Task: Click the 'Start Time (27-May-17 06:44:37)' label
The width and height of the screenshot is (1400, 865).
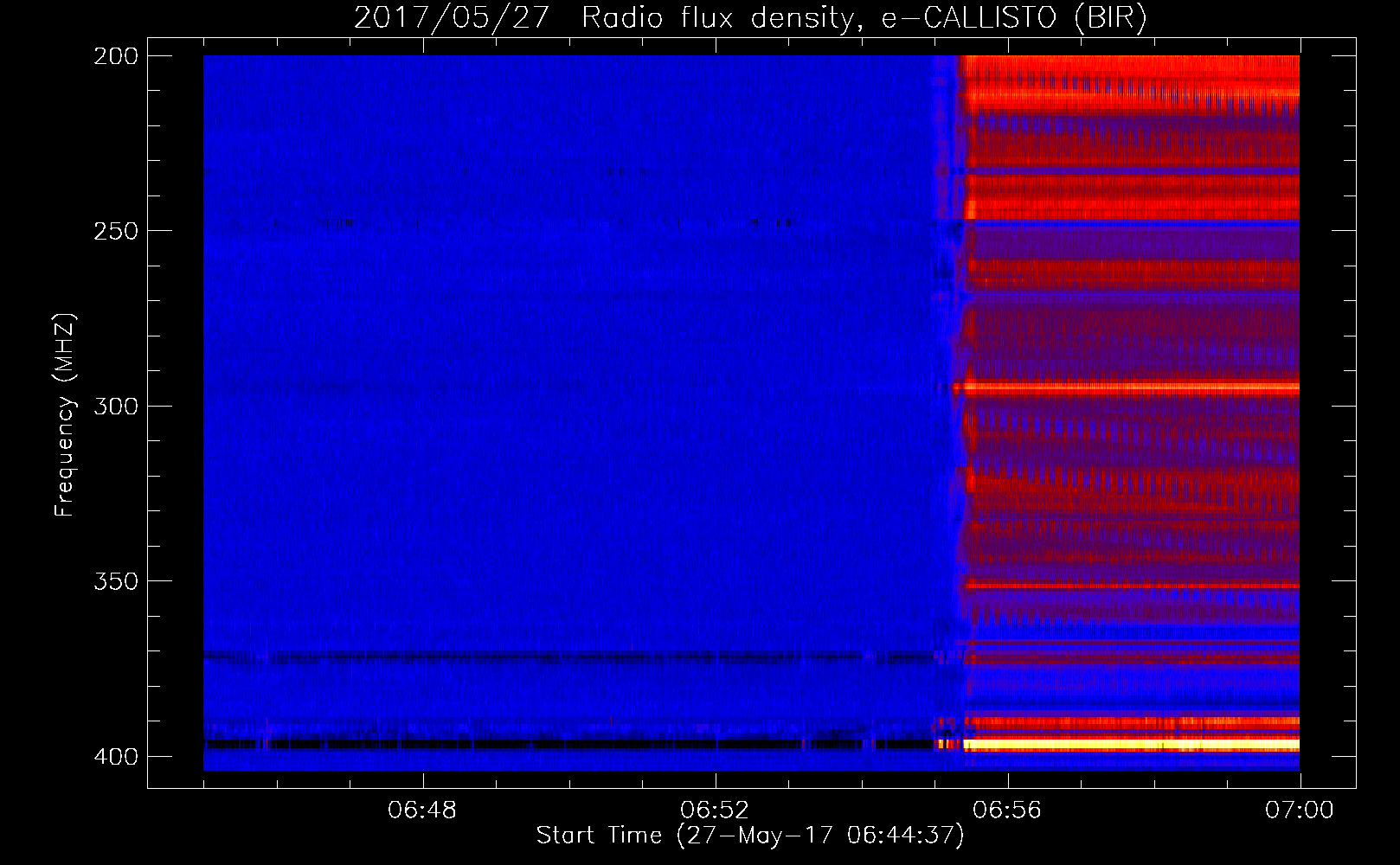Action: point(750,836)
